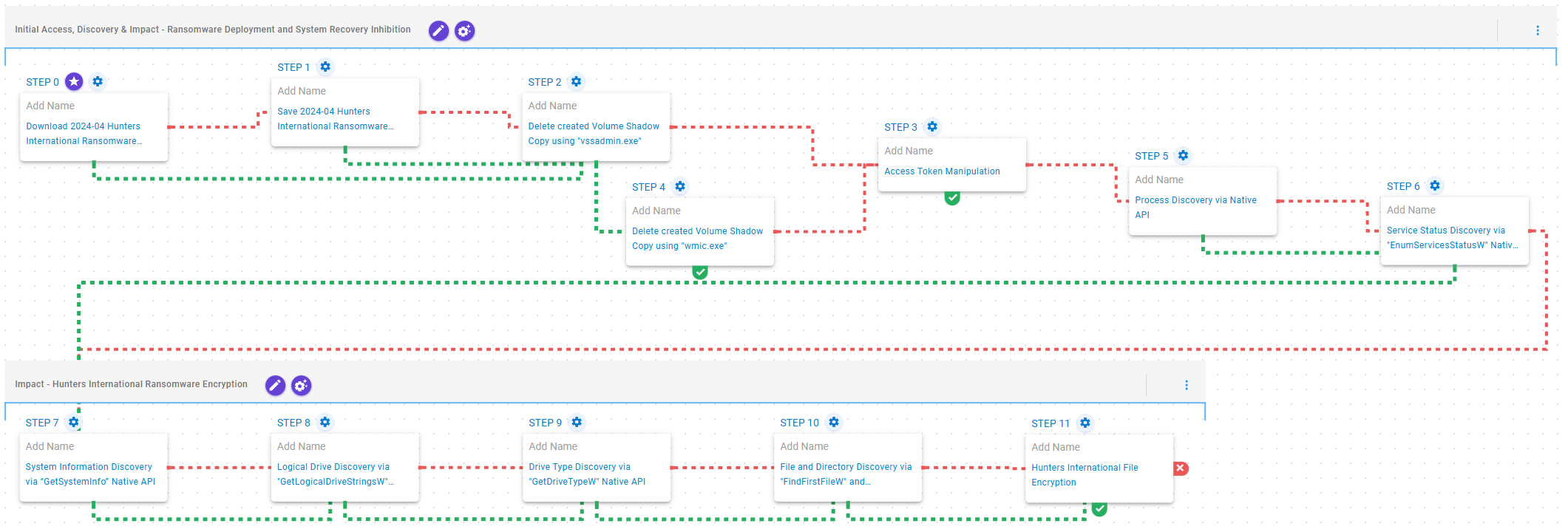Click Add Name field in STEP 10 card
The height and width of the screenshot is (532, 1568).
click(x=804, y=446)
